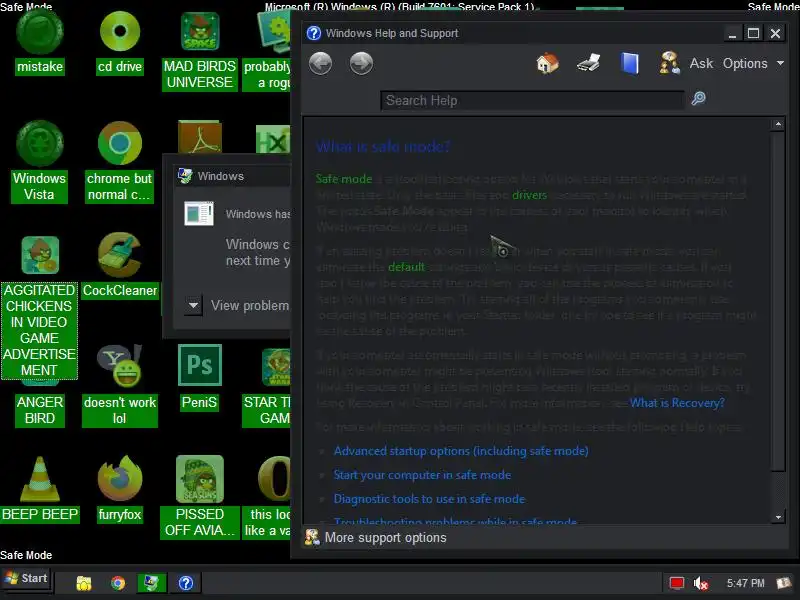Open Advanced startup options link
The height and width of the screenshot is (600, 800).
tap(461, 451)
